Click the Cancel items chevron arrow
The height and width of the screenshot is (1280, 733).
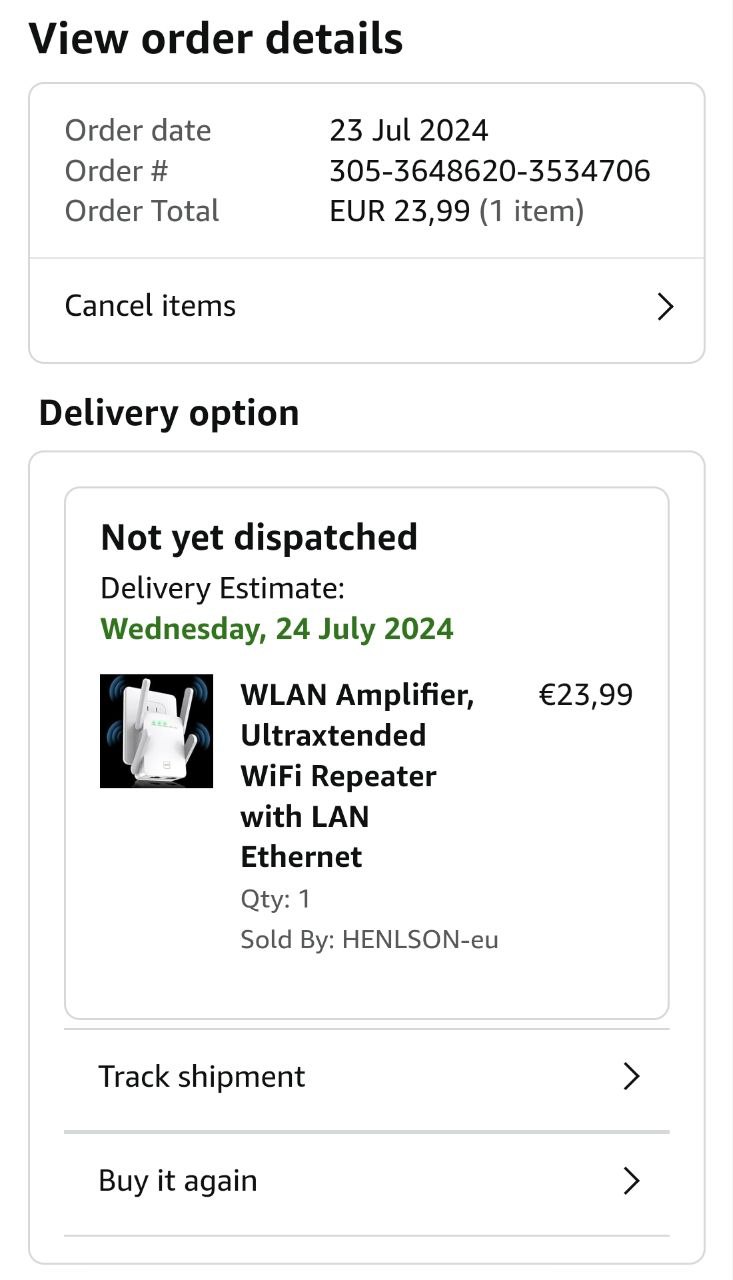pyautogui.click(x=665, y=306)
